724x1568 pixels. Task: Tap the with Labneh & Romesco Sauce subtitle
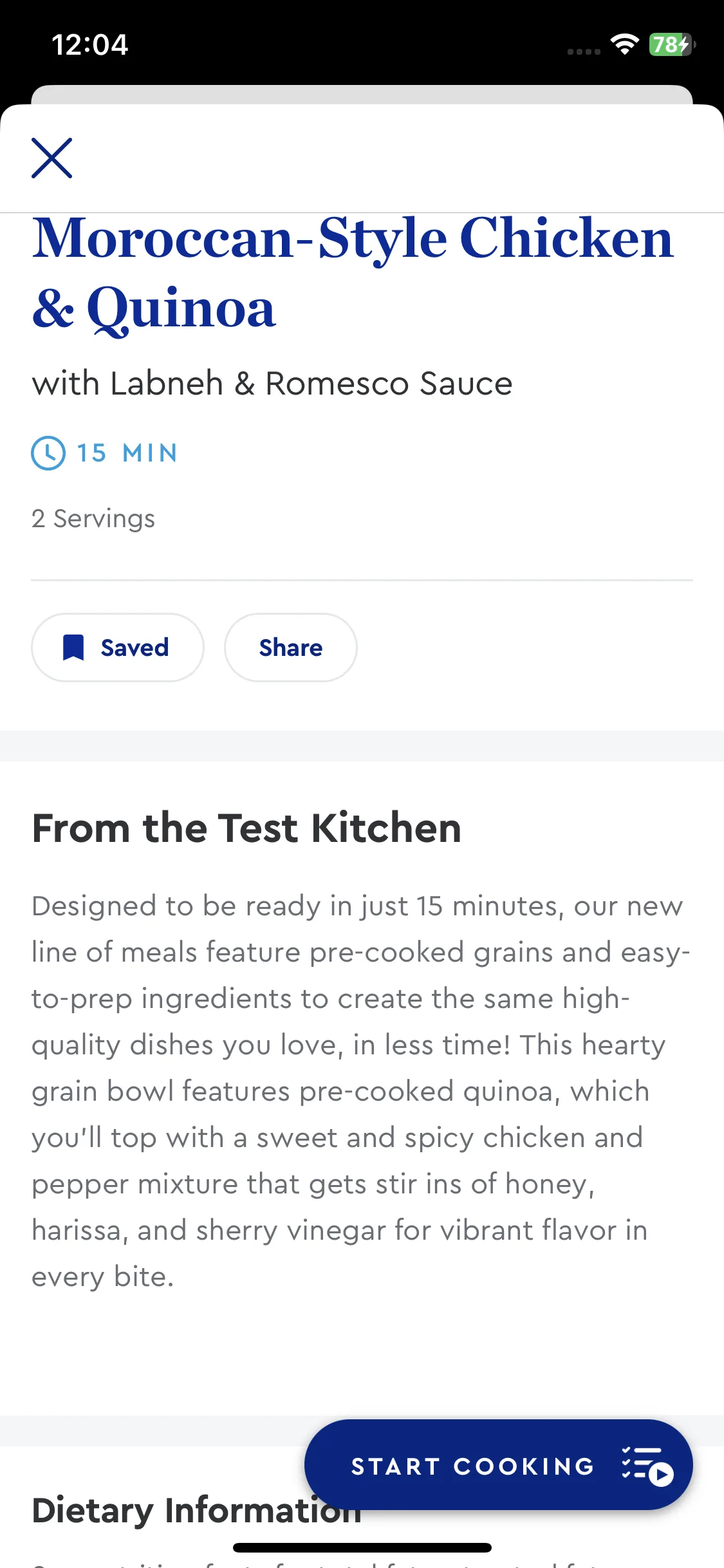[272, 384]
